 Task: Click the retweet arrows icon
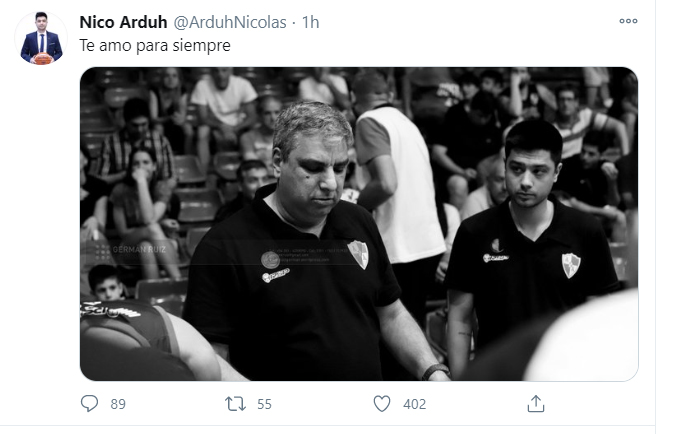(235, 404)
